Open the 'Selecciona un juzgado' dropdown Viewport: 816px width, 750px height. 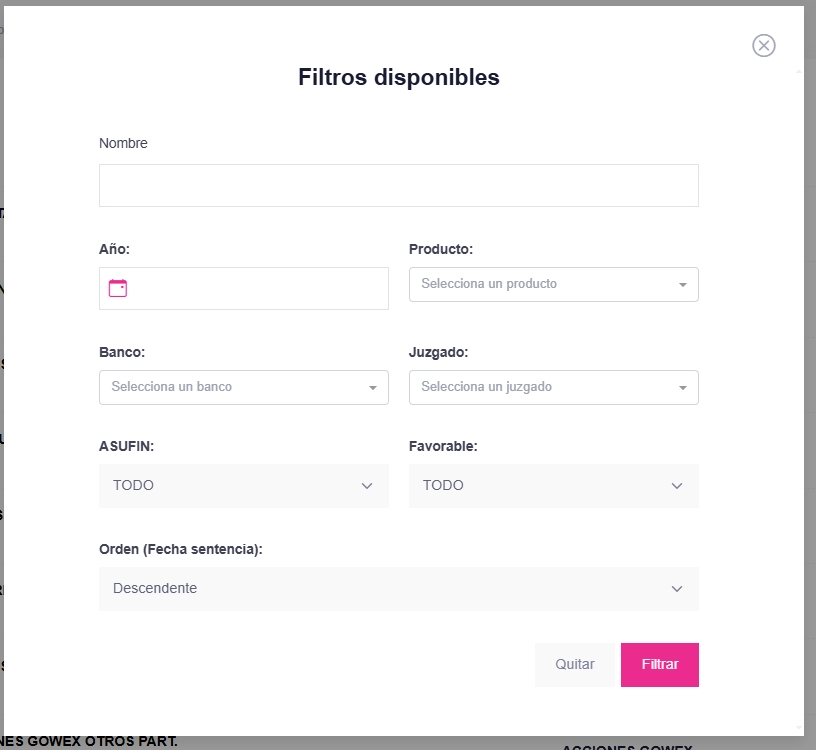click(540, 387)
